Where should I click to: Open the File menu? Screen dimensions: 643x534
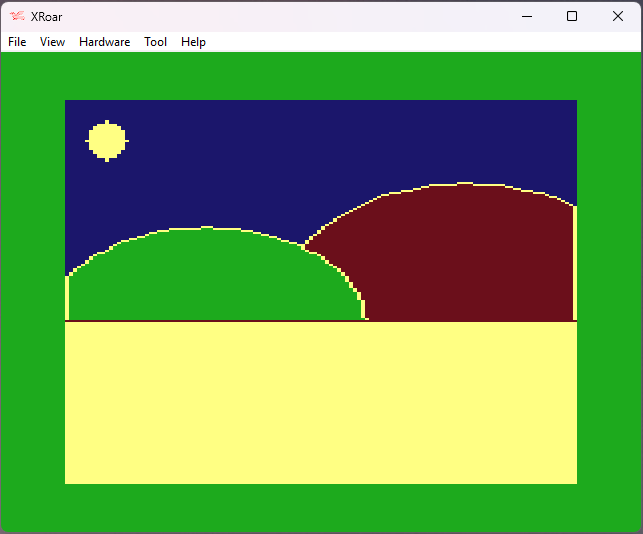17,42
